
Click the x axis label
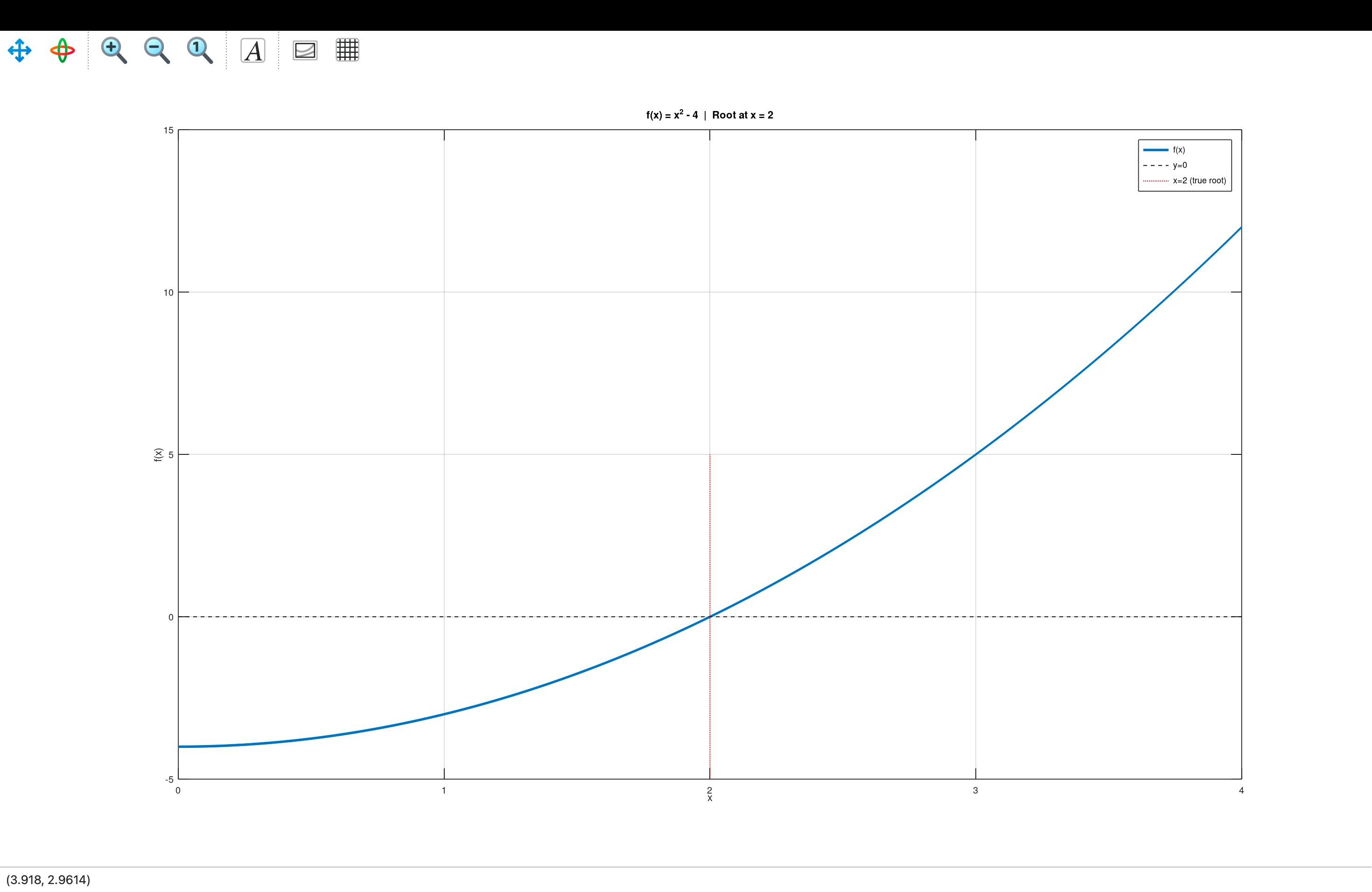click(710, 798)
